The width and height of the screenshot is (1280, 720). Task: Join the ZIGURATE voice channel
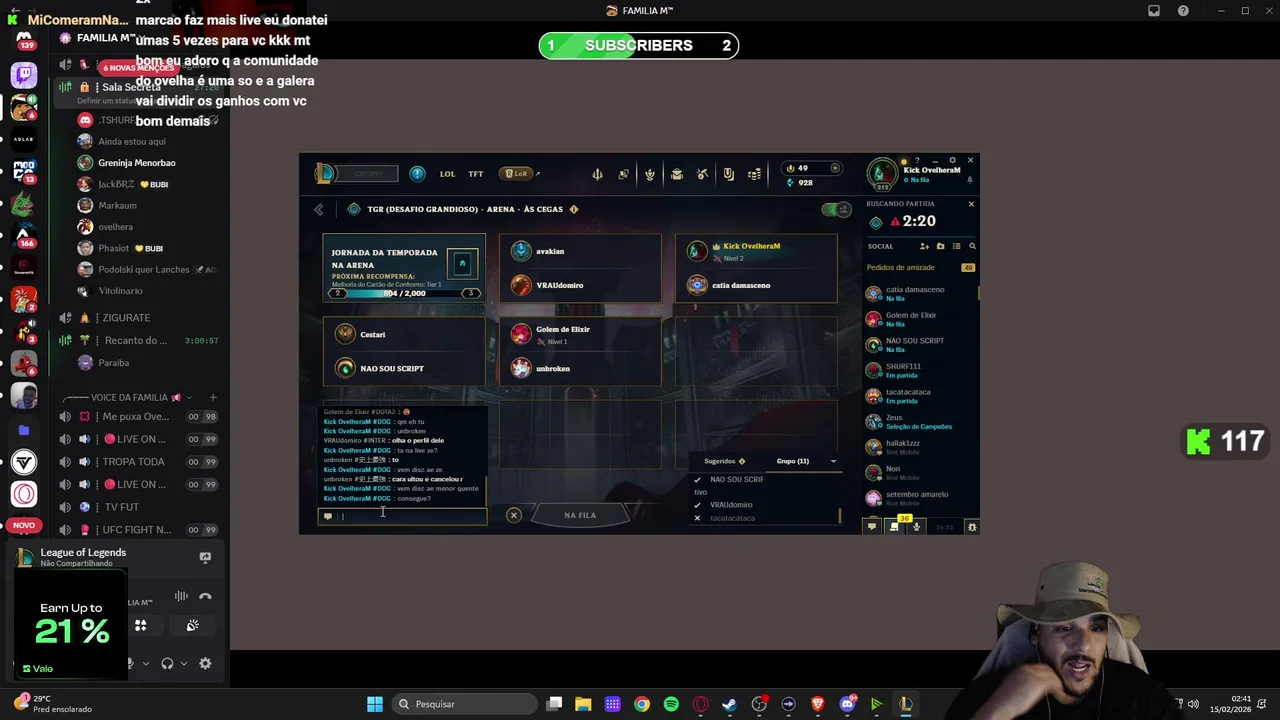[x=140, y=318]
